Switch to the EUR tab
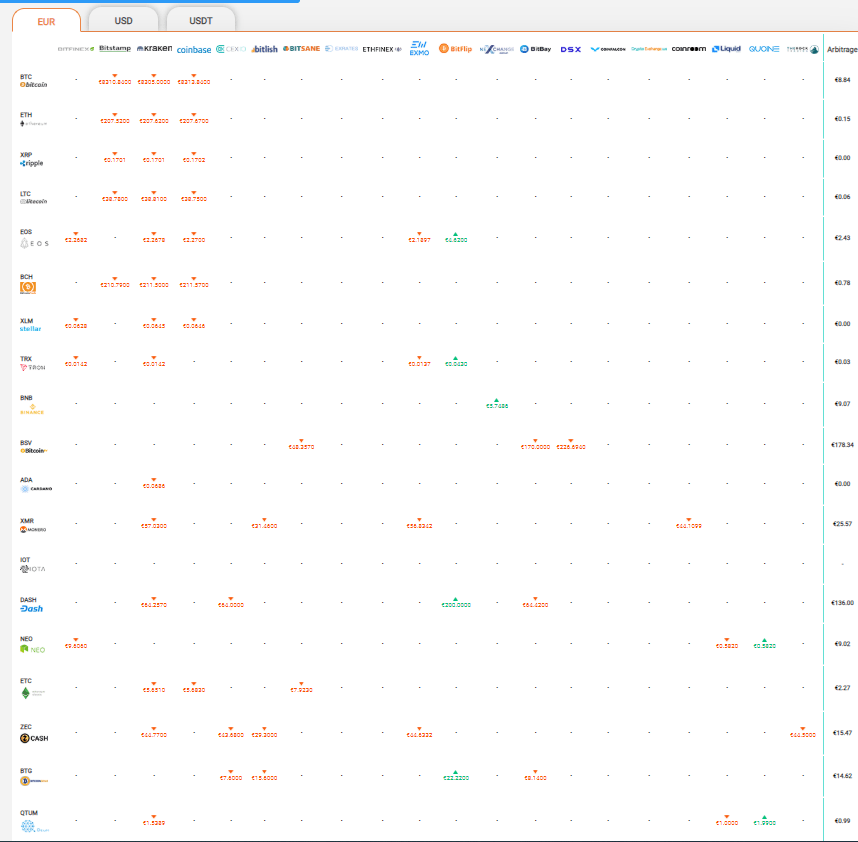858x842 pixels. coord(47,21)
